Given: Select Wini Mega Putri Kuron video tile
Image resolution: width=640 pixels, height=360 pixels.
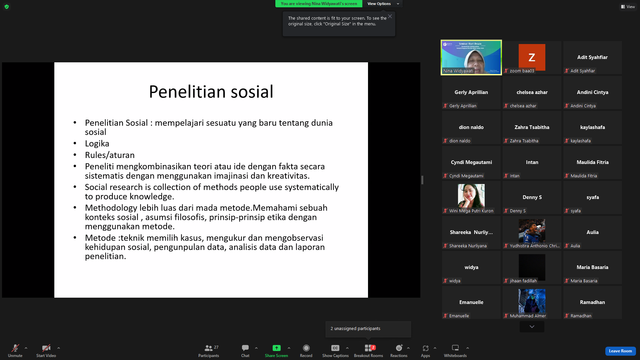Looking at the screenshot, I should coord(471,198).
